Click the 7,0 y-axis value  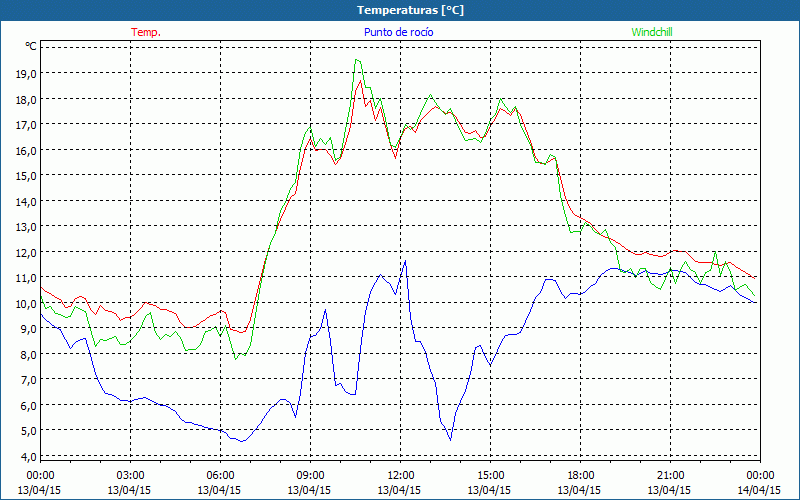coord(29,380)
